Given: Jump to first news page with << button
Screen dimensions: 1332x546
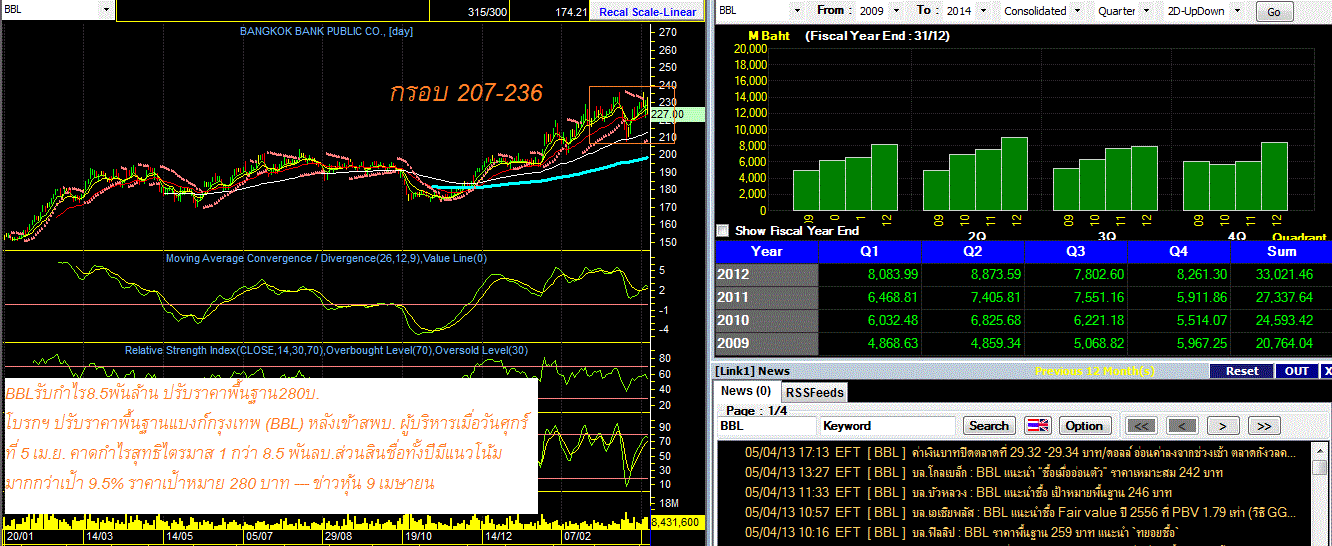Looking at the screenshot, I should (1142, 425).
